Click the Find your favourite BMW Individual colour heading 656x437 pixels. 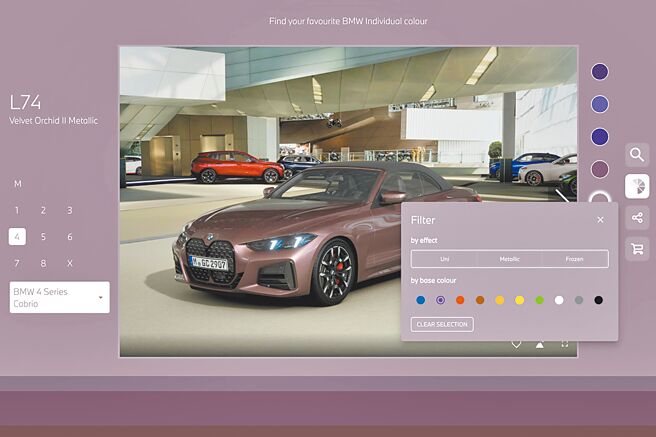348,21
